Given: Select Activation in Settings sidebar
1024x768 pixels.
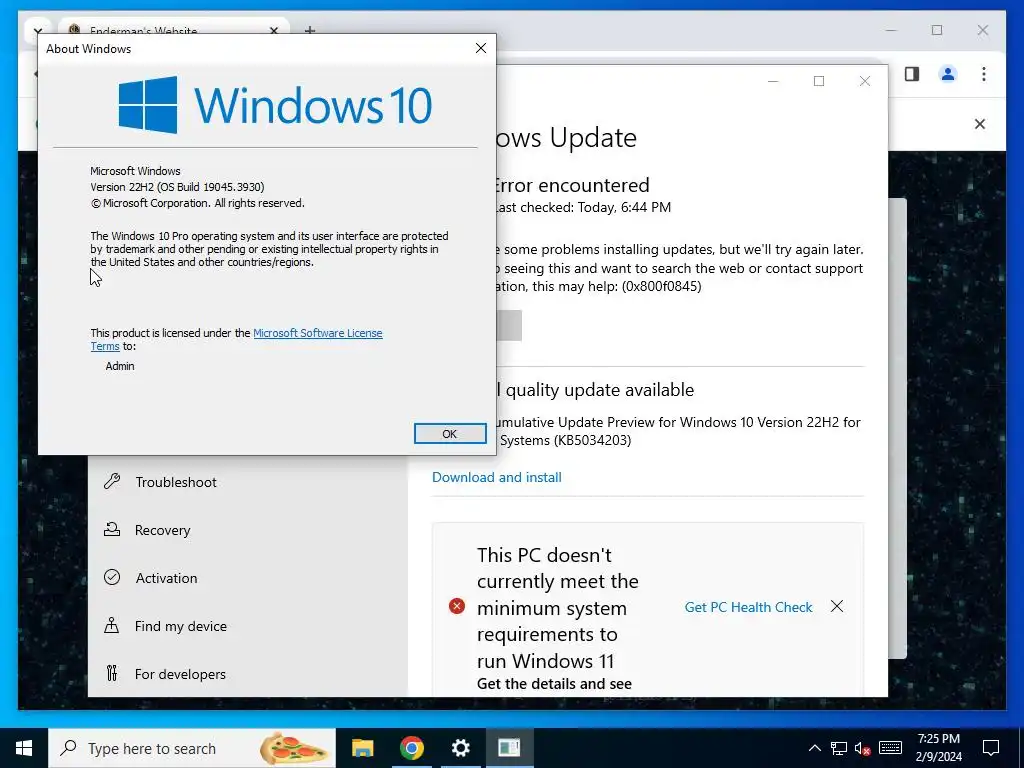Looking at the screenshot, I should pyautogui.click(x=166, y=578).
